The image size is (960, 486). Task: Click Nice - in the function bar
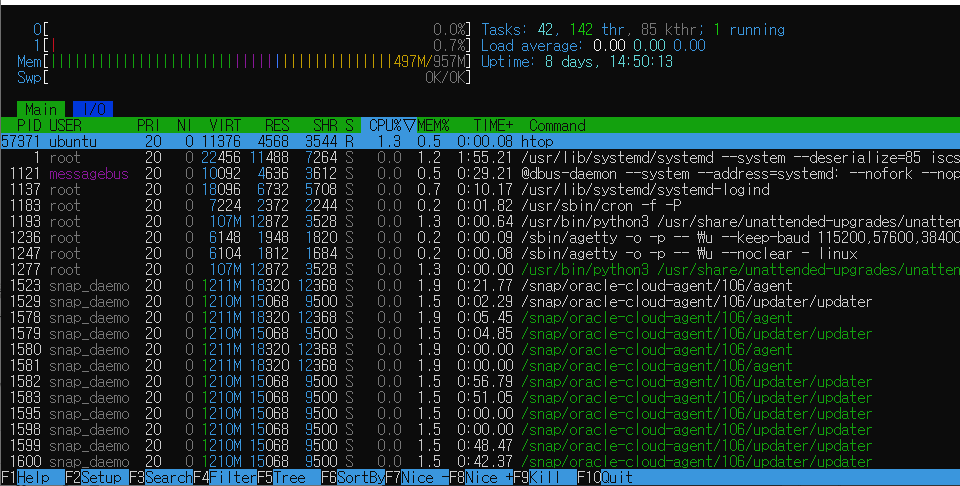(x=417, y=477)
